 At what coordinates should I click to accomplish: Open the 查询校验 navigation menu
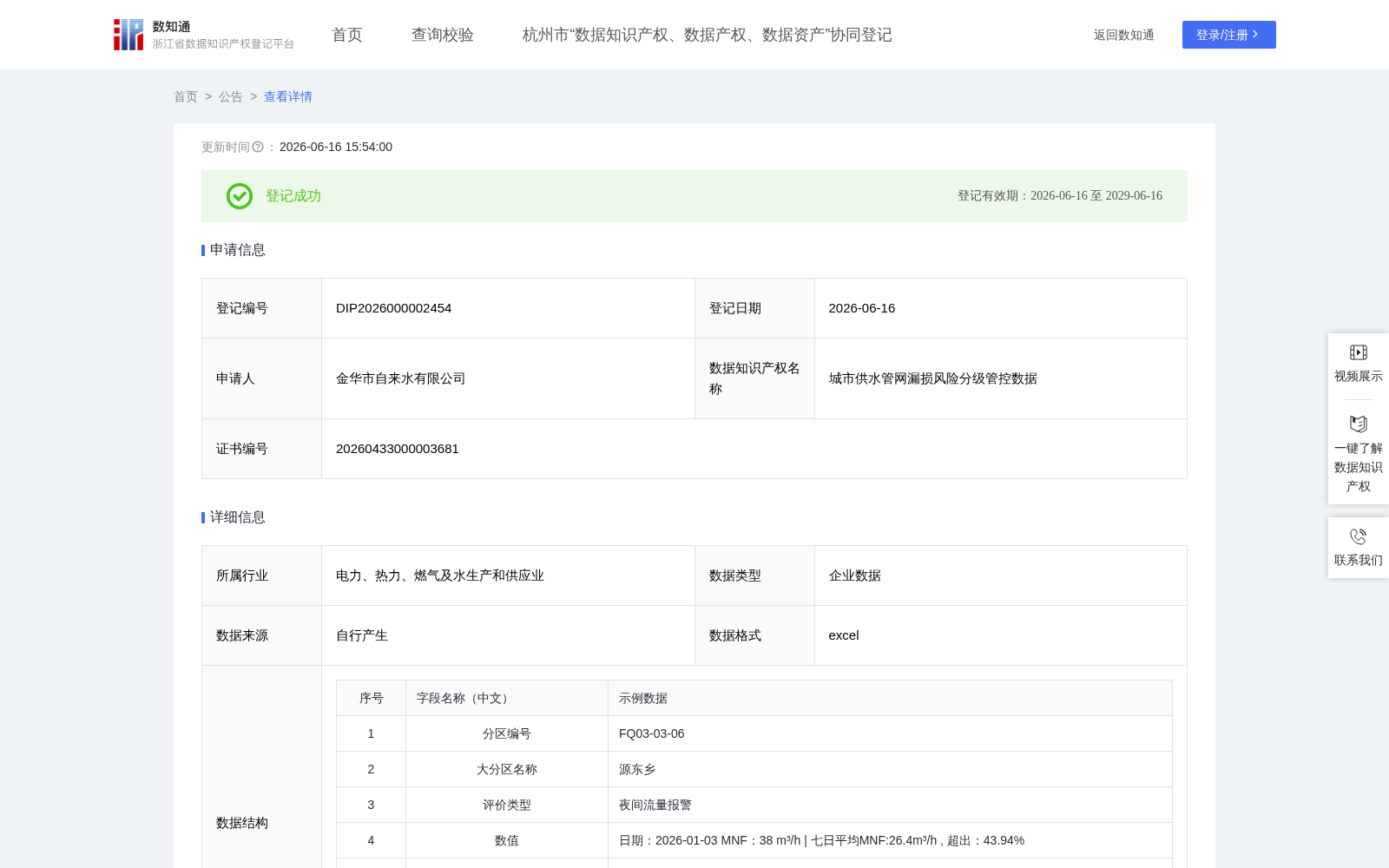tap(443, 35)
